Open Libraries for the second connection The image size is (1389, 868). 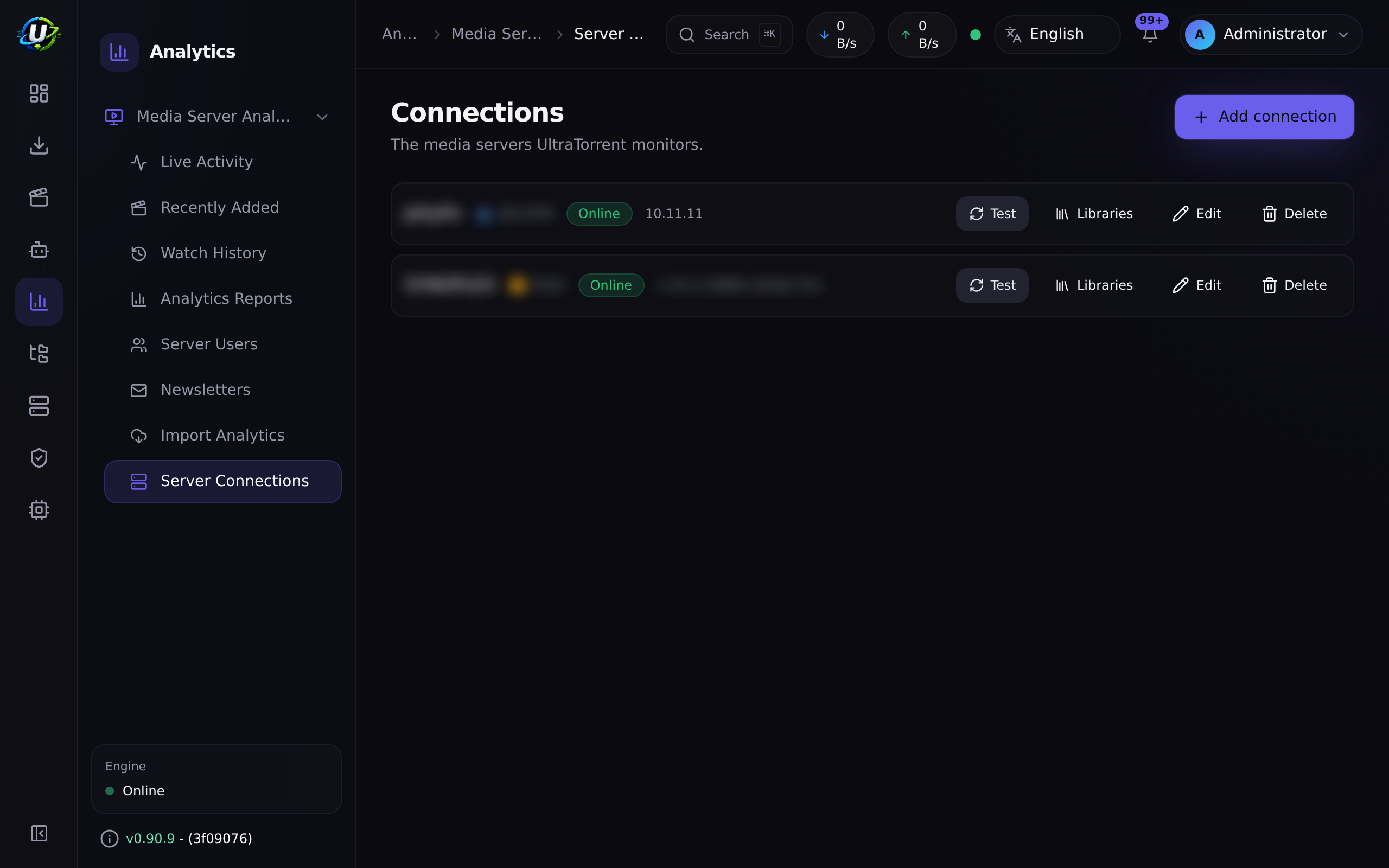1094,285
